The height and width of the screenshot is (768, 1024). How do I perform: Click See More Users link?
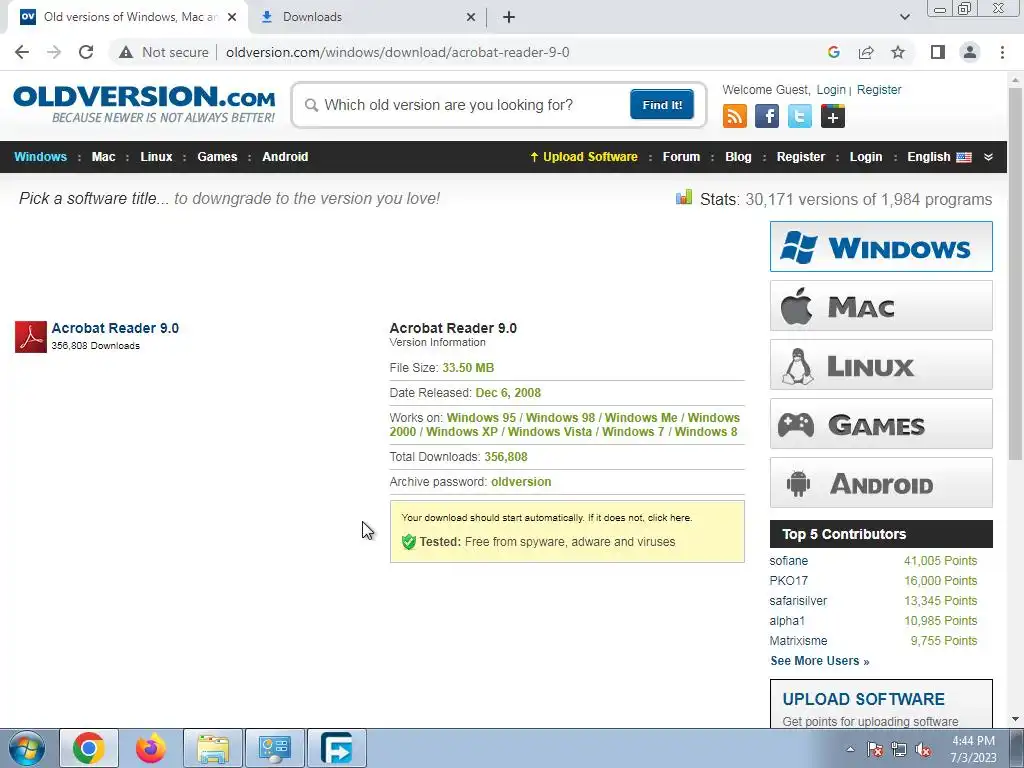[820, 661]
